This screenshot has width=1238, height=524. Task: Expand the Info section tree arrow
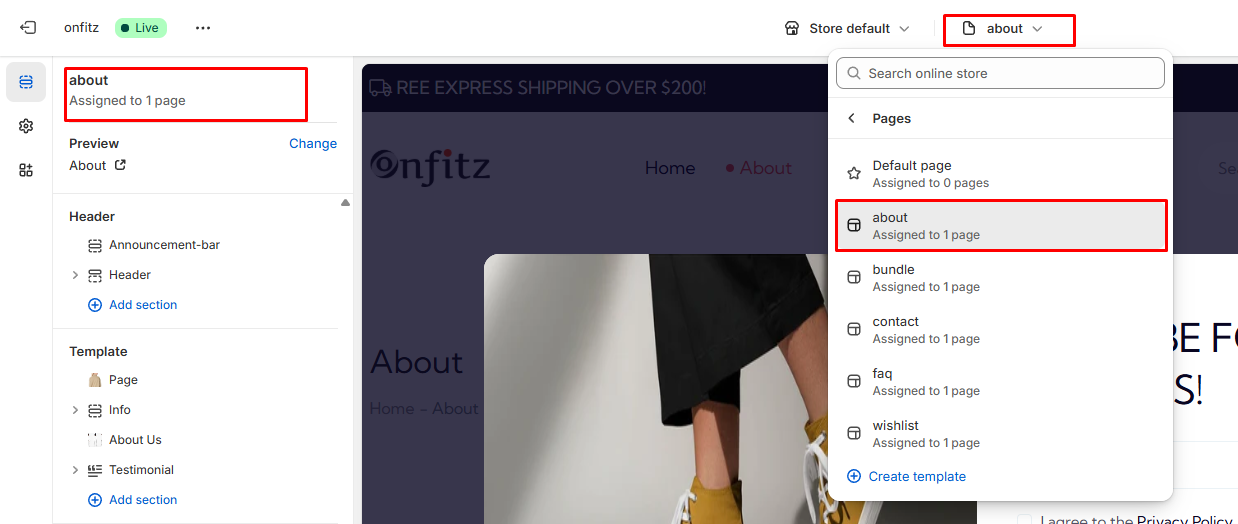(75, 410)
